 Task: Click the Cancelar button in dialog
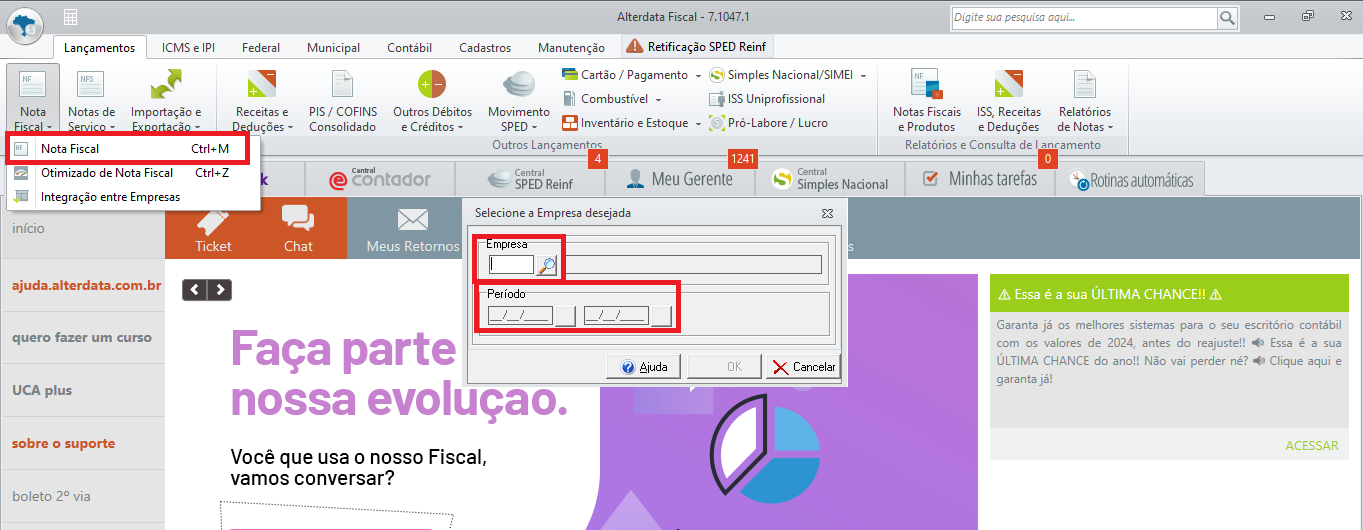pyautogui.click(x=804, y=367)
